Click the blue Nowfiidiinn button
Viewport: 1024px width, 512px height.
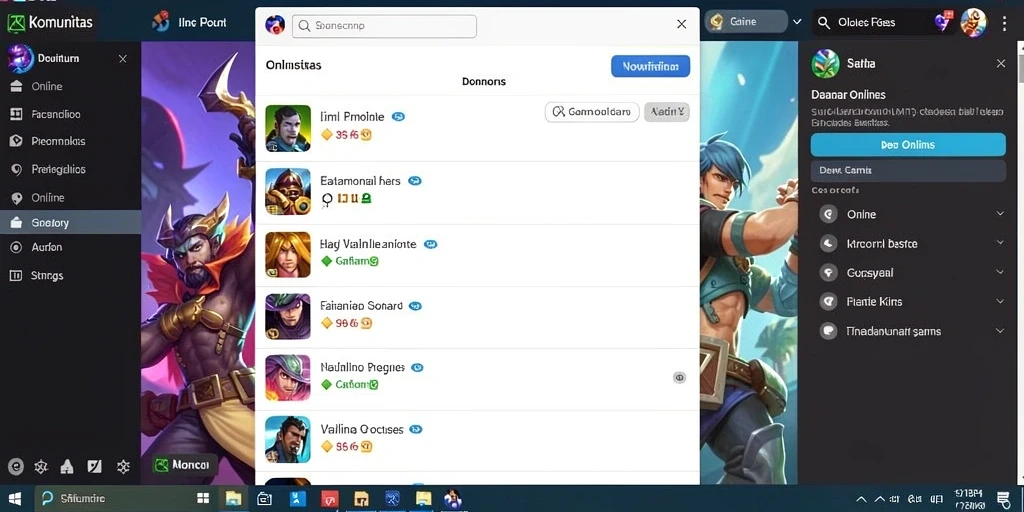[x=650, y=66]
